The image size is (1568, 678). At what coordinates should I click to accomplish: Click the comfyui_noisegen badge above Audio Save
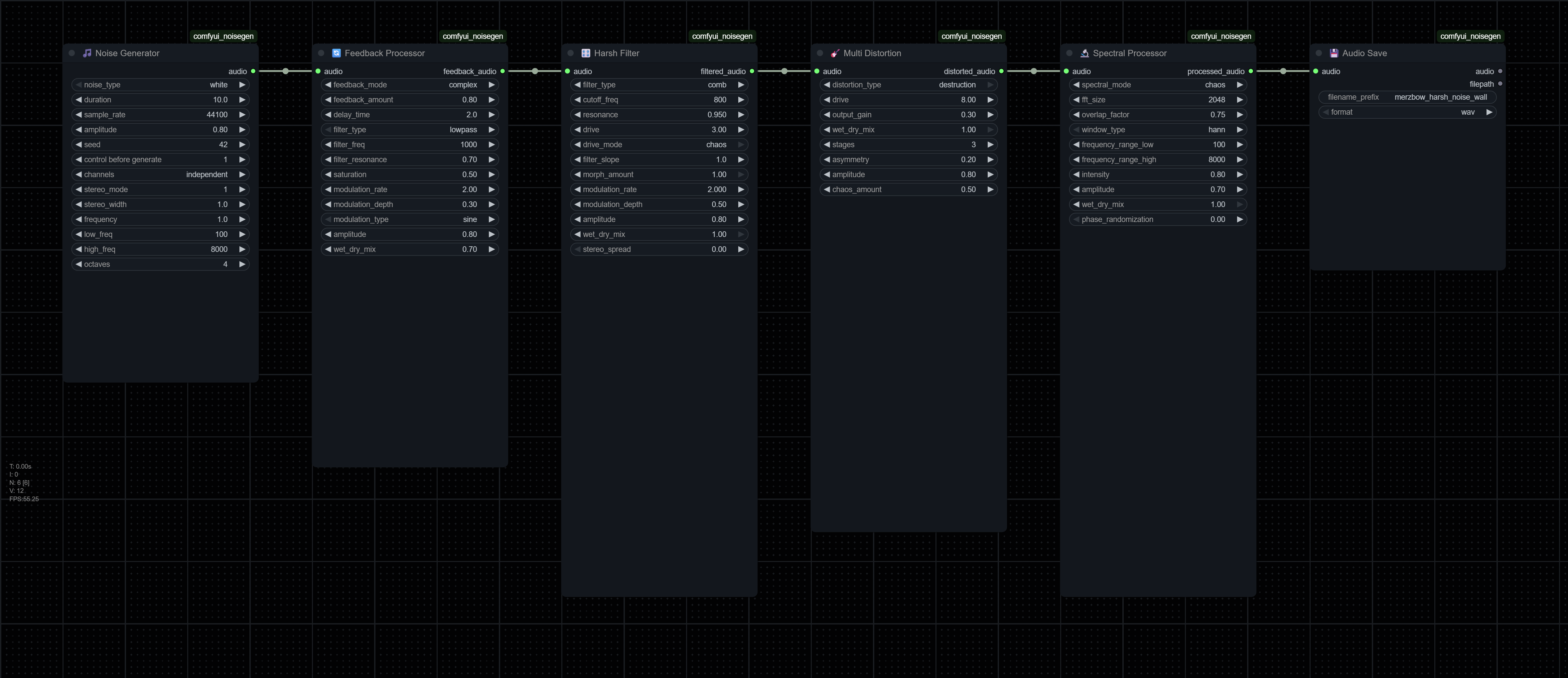point(1470,36)
